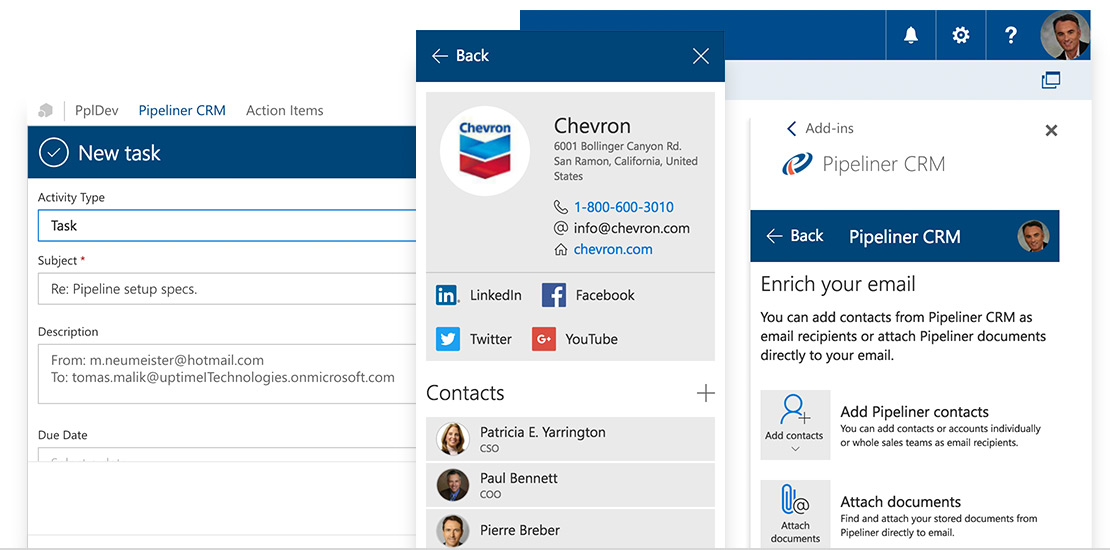Open contact Patricia E. Yarrington
The image size is (1110, 550).
pos(571,439)
